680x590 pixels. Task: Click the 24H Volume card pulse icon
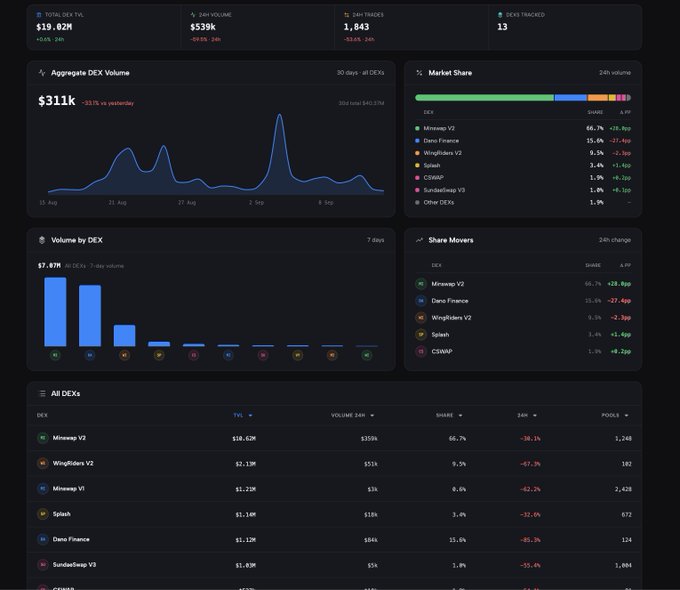[x=193, y=15]
